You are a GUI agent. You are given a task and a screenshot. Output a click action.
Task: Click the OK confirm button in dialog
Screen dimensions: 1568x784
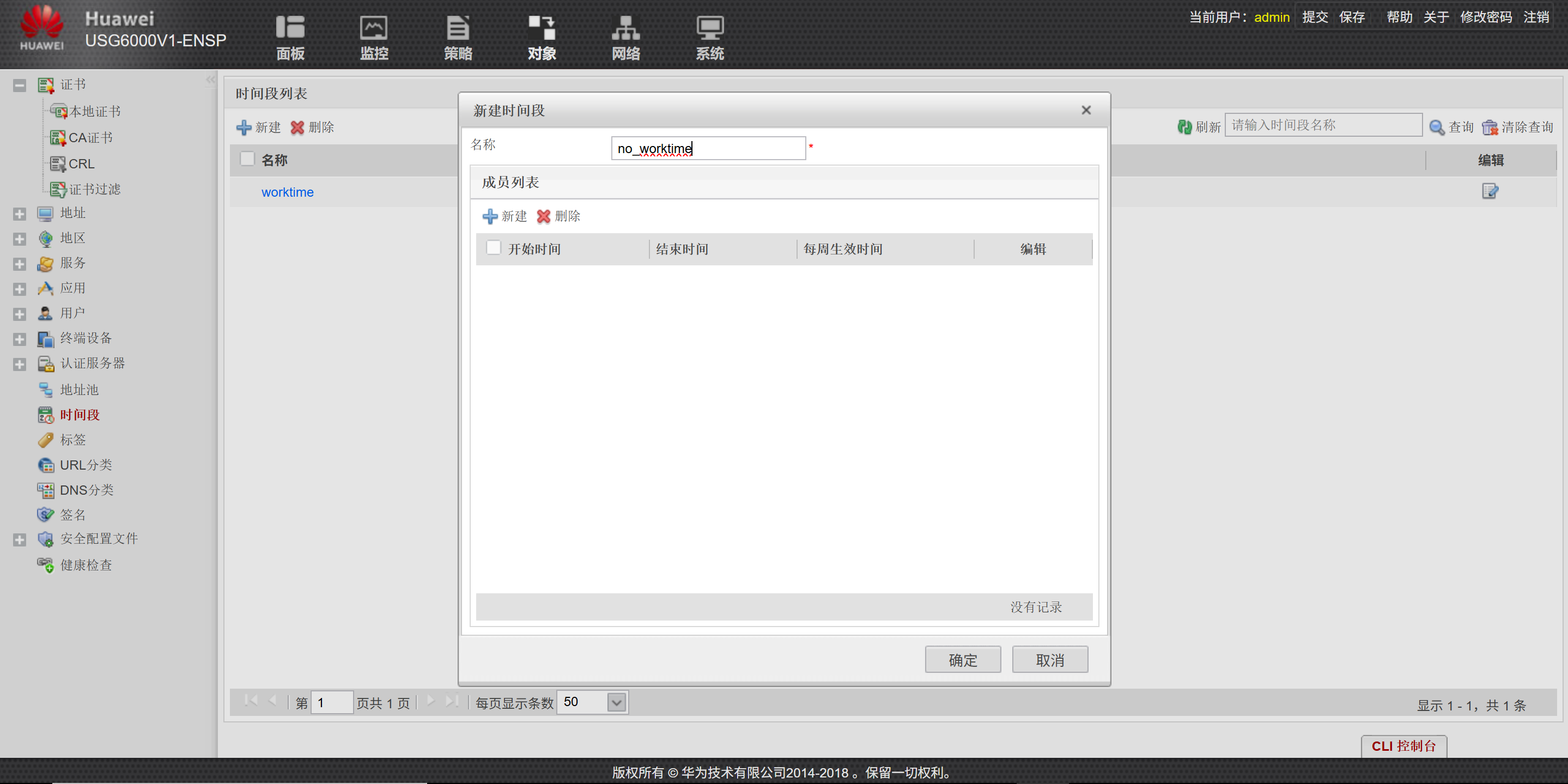pos(962,660)
